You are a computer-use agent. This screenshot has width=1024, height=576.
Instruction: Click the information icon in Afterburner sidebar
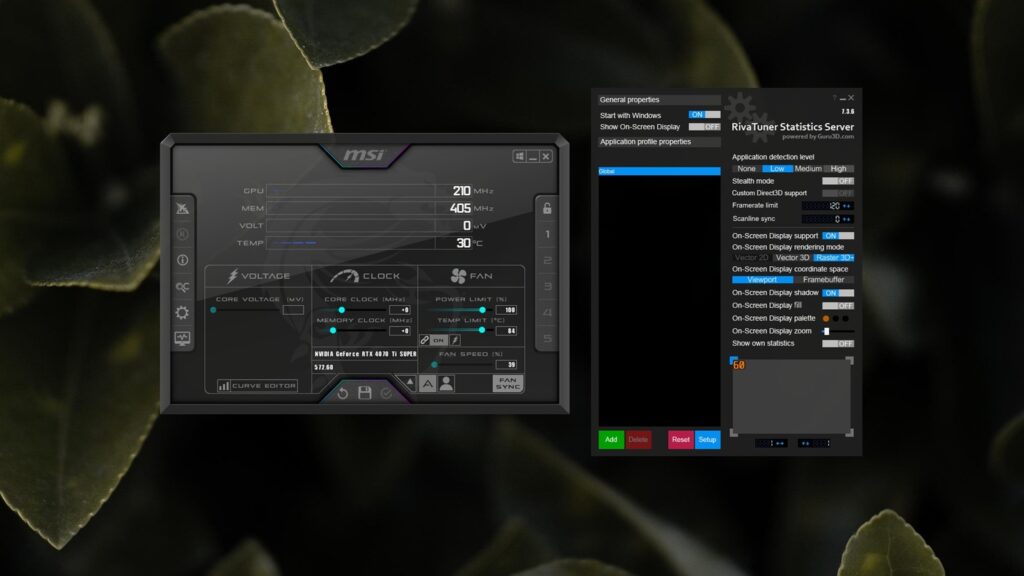tap(182, 260)
